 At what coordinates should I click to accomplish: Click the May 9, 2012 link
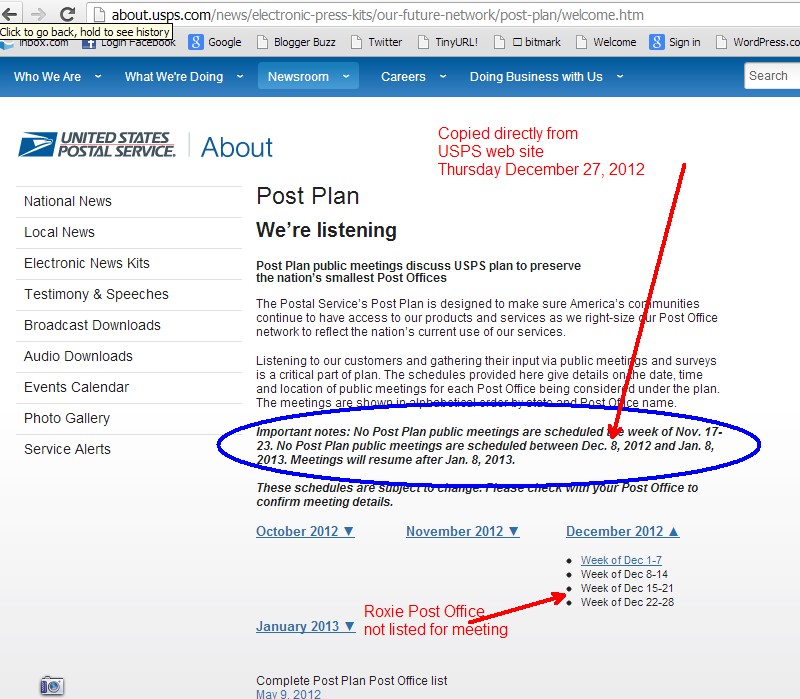click(x=288, y=694)
